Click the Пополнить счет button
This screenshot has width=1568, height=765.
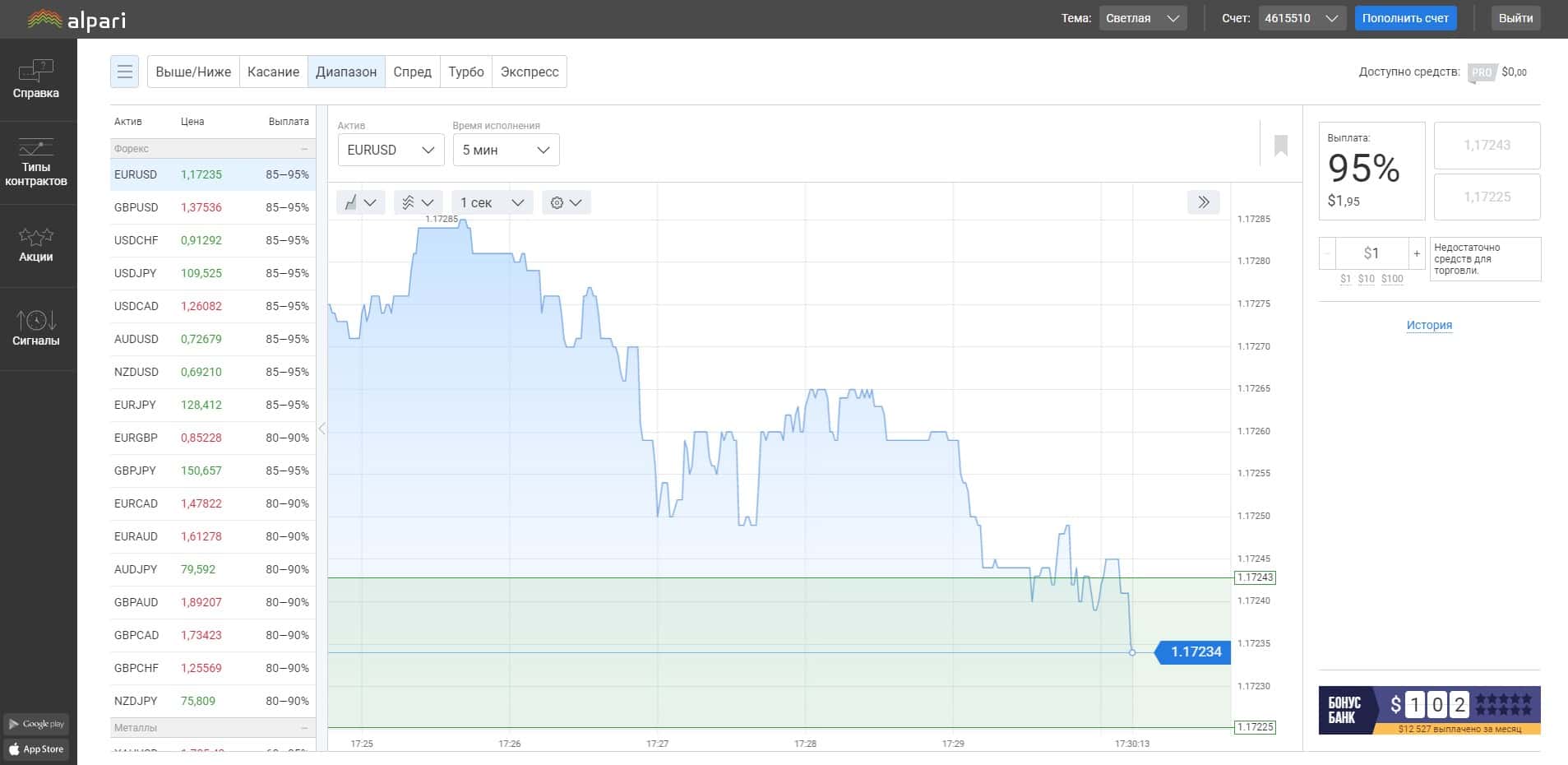pyautogui.click(x=1405, y=18)
